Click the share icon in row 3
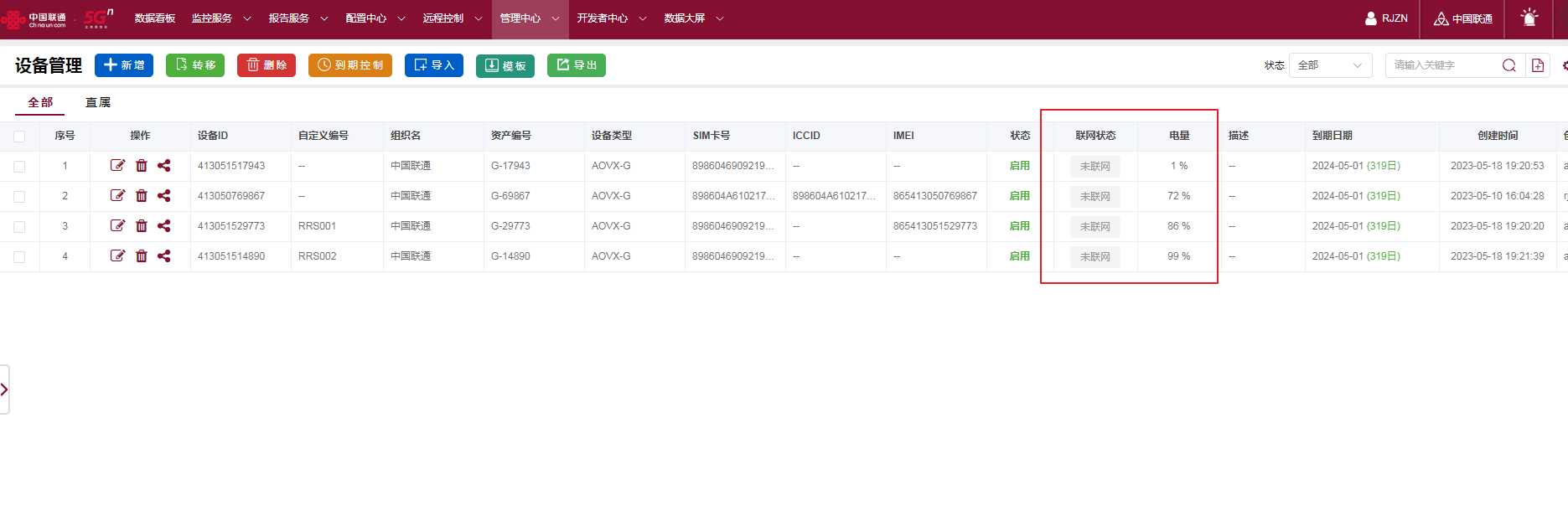The width and height of the screenshot is (1568, 516). tap(164, 226)
